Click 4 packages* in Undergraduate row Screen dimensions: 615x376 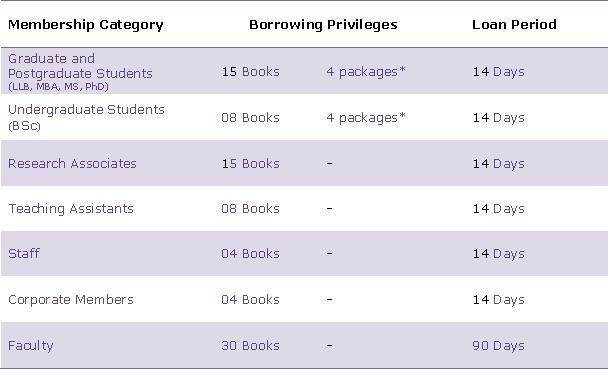click(366, 118)
